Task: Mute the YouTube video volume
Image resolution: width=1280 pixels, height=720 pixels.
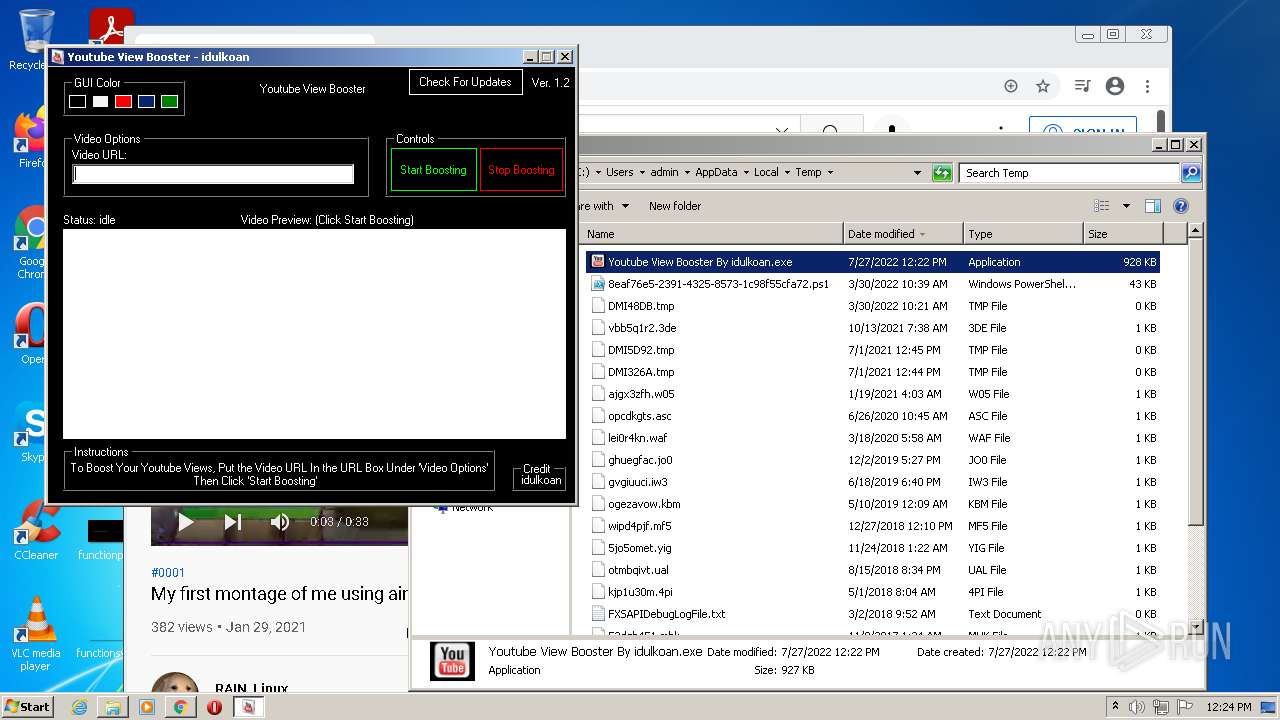Action: 280,521
